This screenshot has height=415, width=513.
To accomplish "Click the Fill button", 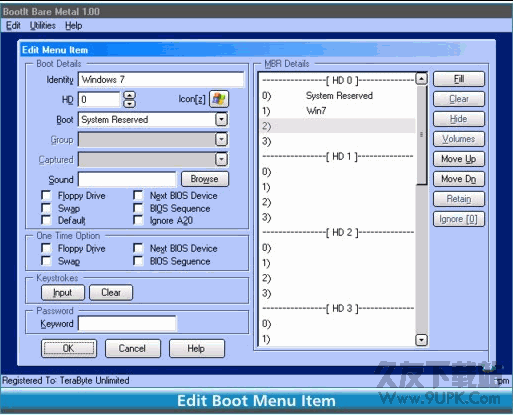I will [459, 79].
